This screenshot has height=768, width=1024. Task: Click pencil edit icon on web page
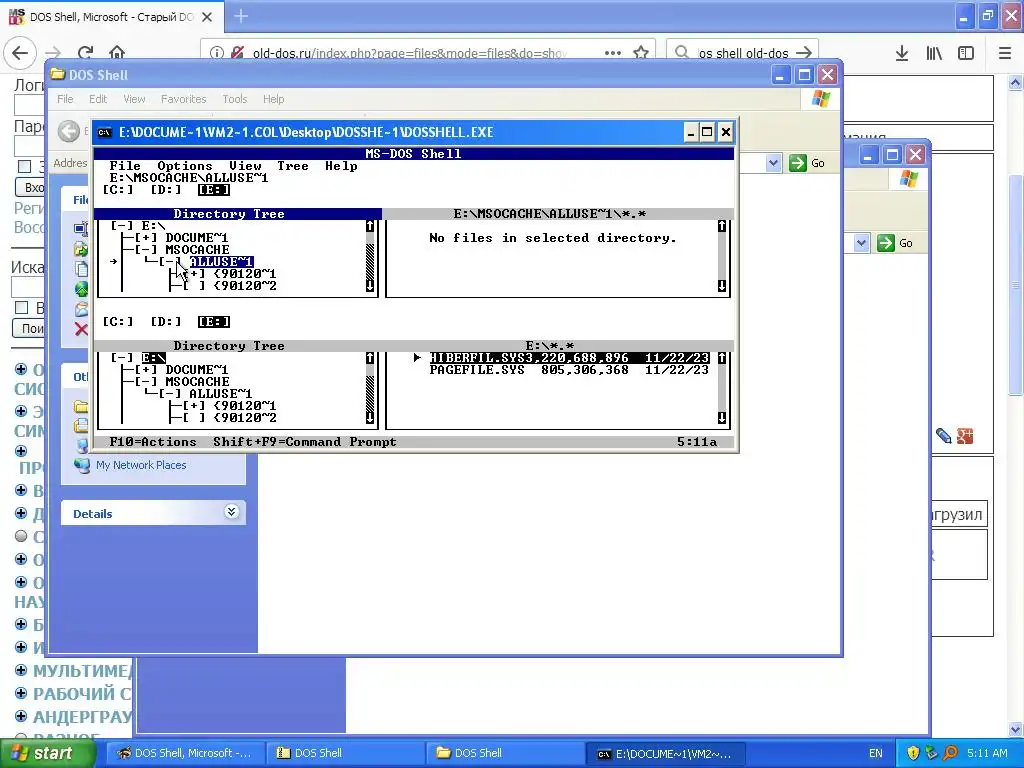(x=944, y=436)
